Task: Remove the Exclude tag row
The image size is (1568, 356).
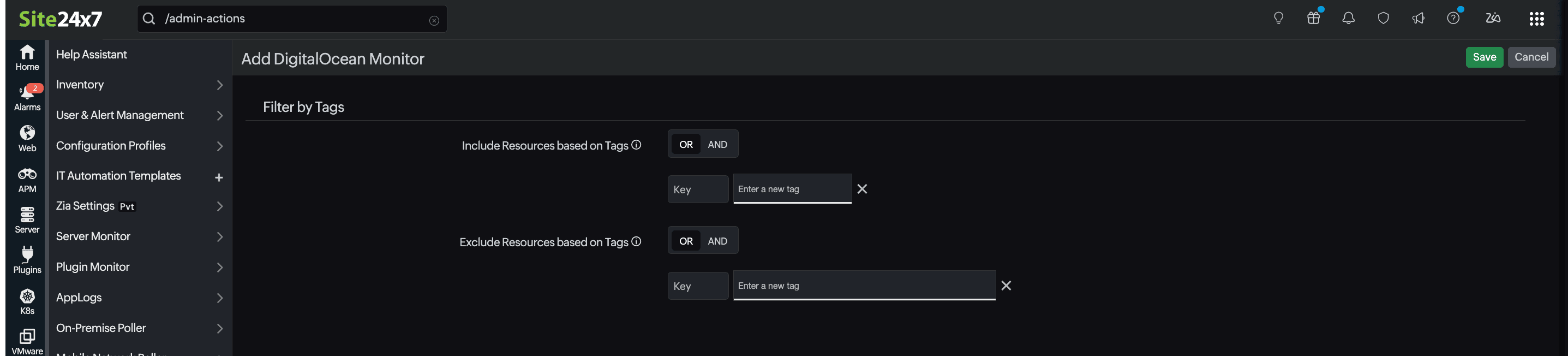Action: tap(1006, 286)
